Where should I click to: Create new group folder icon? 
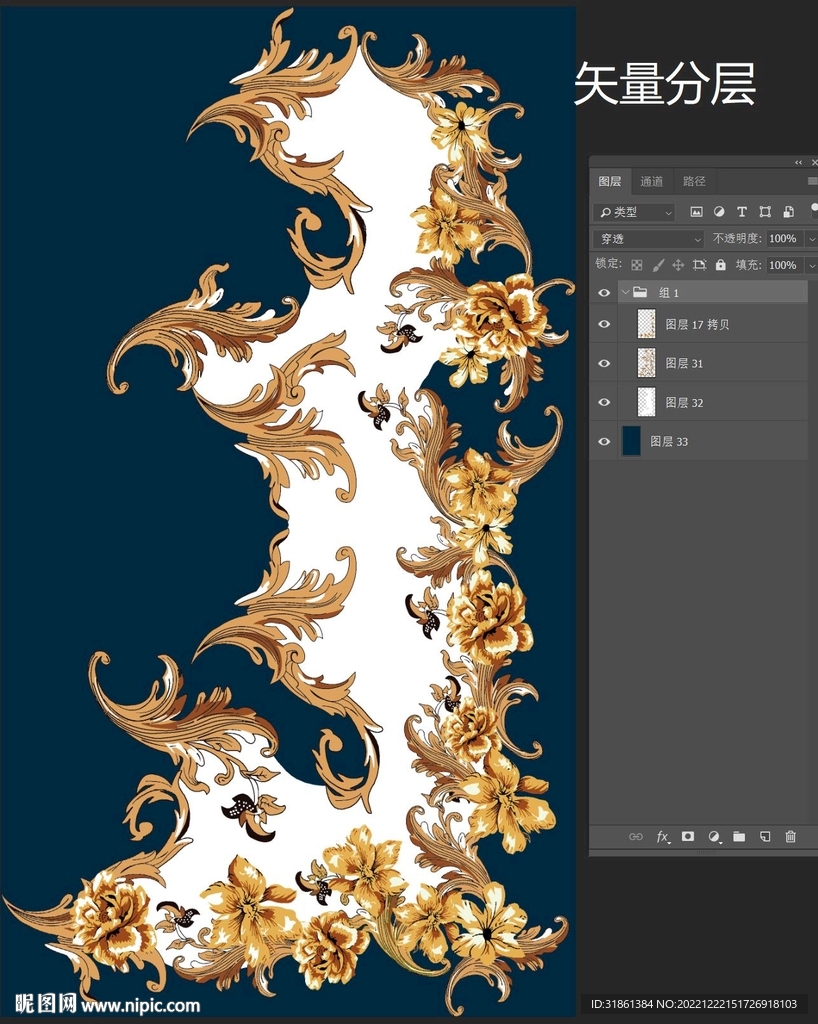pos(739,837)
